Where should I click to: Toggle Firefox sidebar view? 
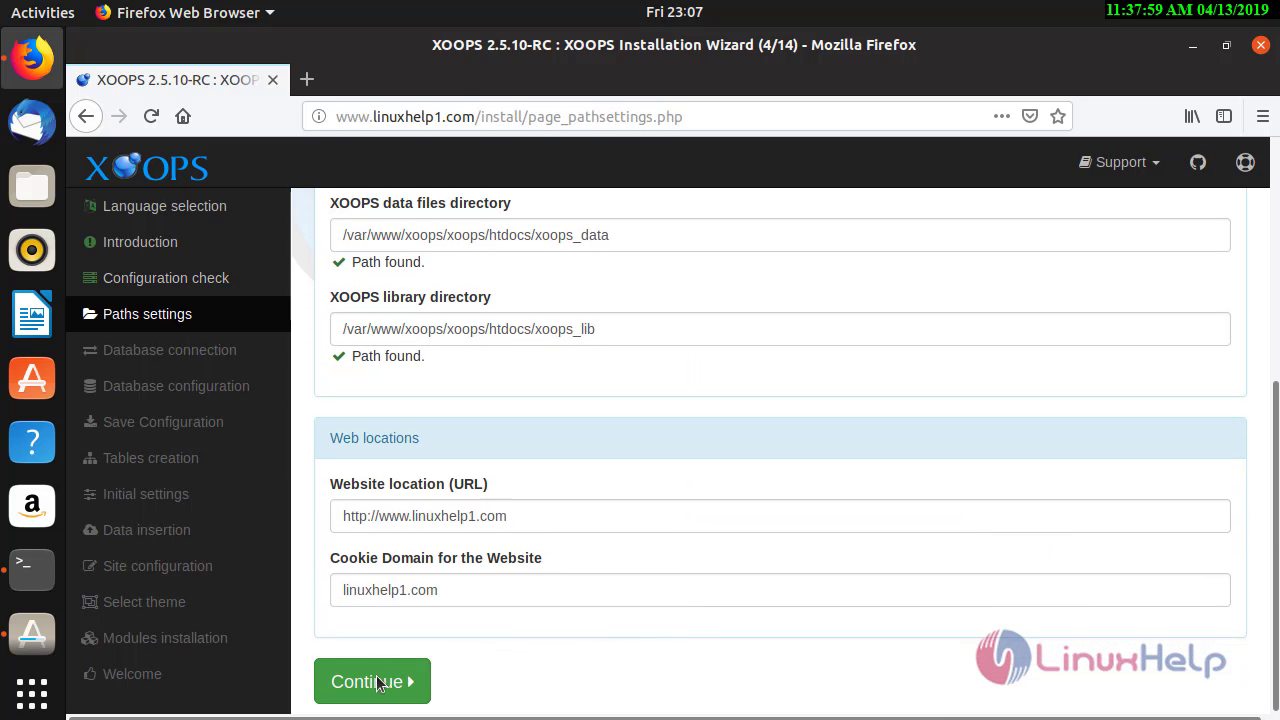click(1224, 116)
